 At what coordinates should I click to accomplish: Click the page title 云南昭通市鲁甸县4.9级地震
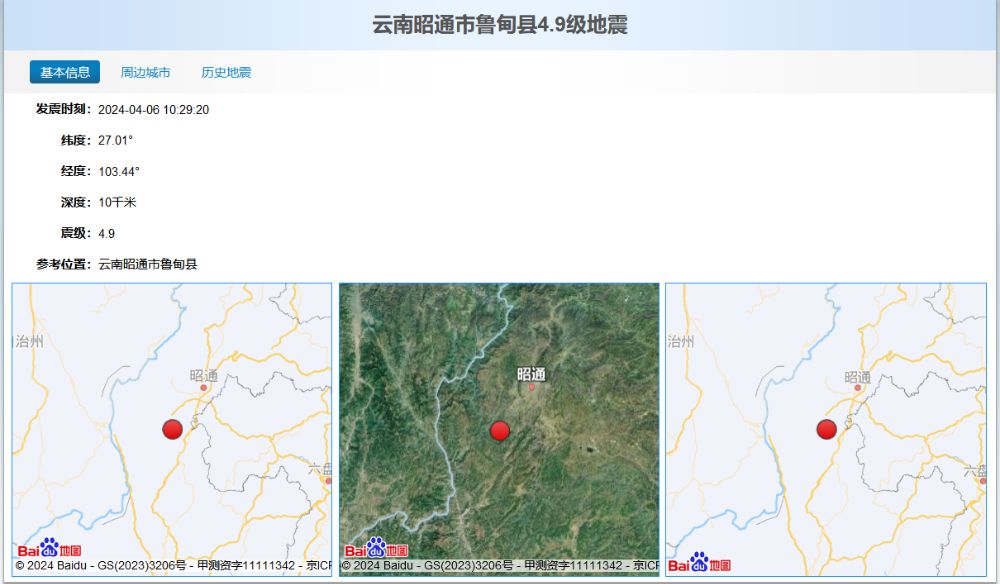(500, 25)
